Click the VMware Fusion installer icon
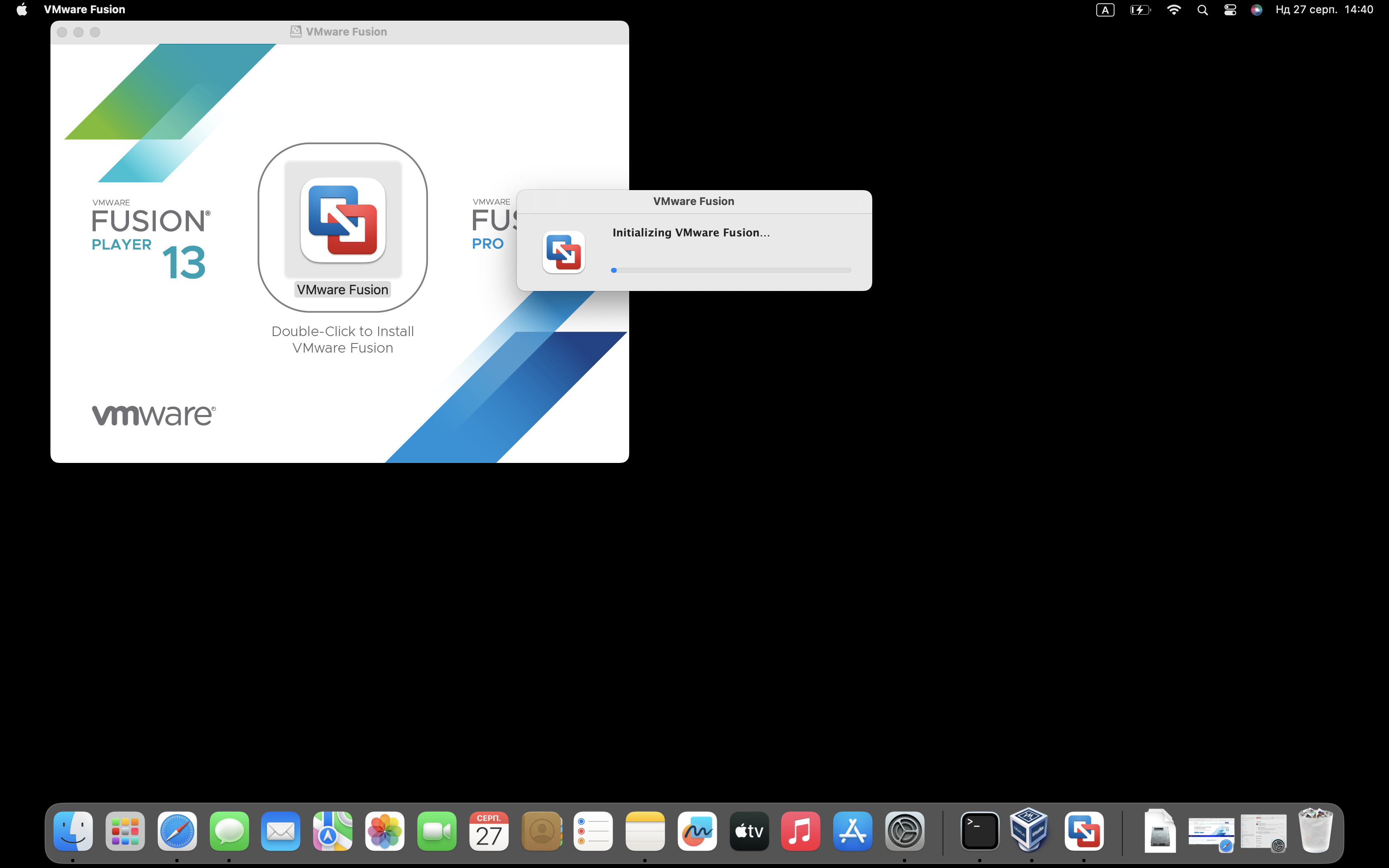 click(343, 220)
